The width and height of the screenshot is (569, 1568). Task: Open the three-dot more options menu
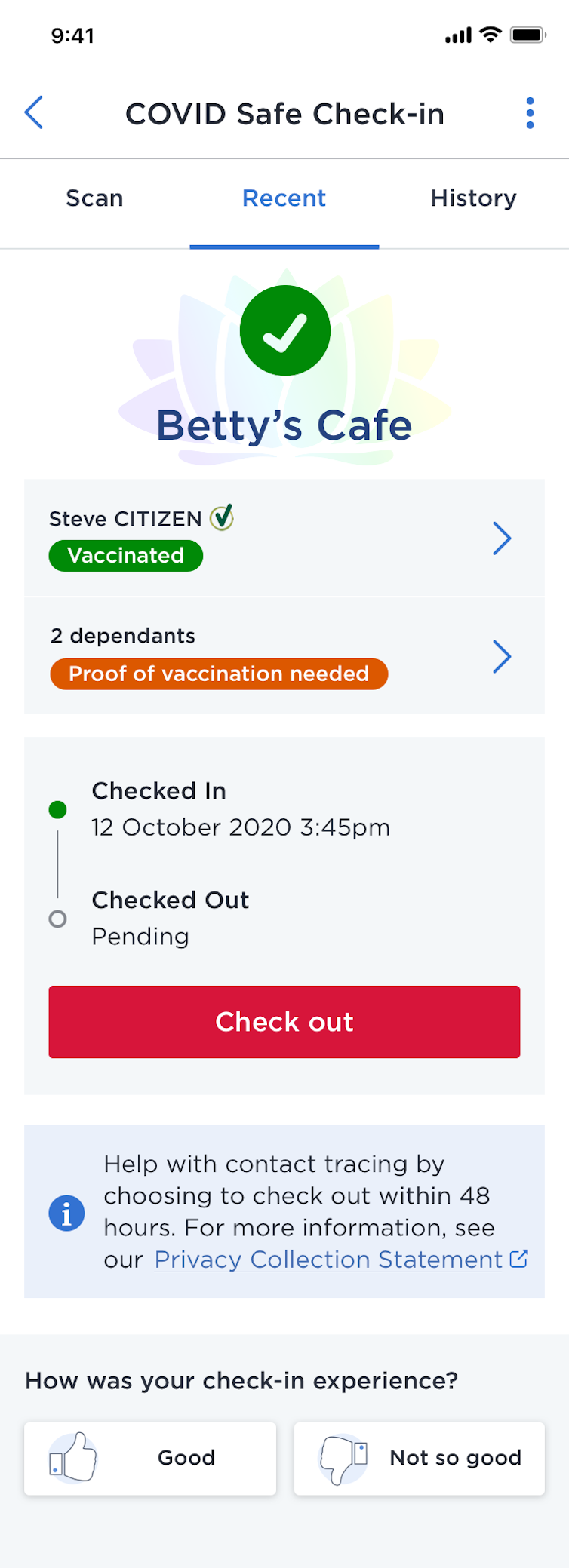(530, 113)
